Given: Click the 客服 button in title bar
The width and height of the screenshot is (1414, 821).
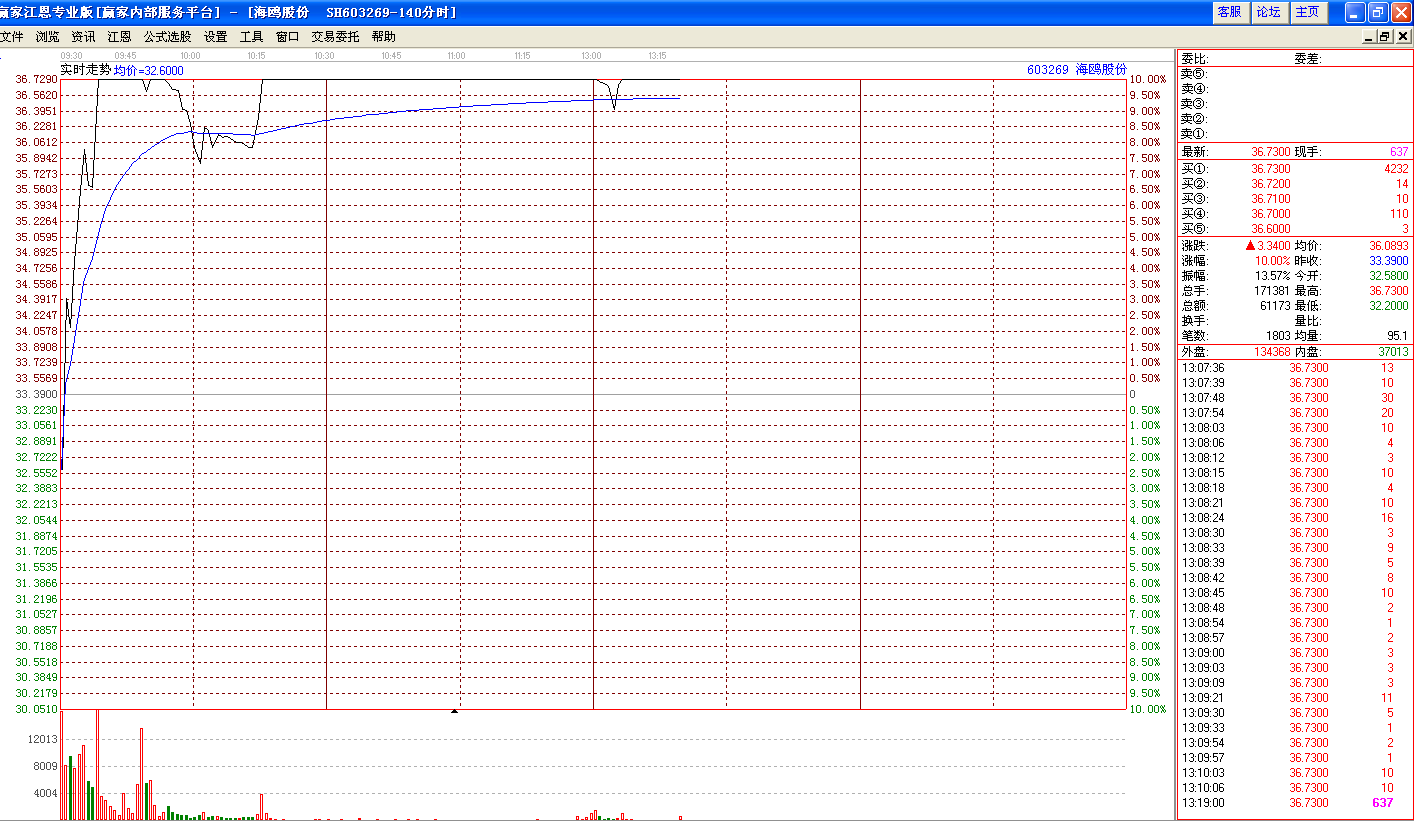Looking at the screenshot, I should [1229, 12].
